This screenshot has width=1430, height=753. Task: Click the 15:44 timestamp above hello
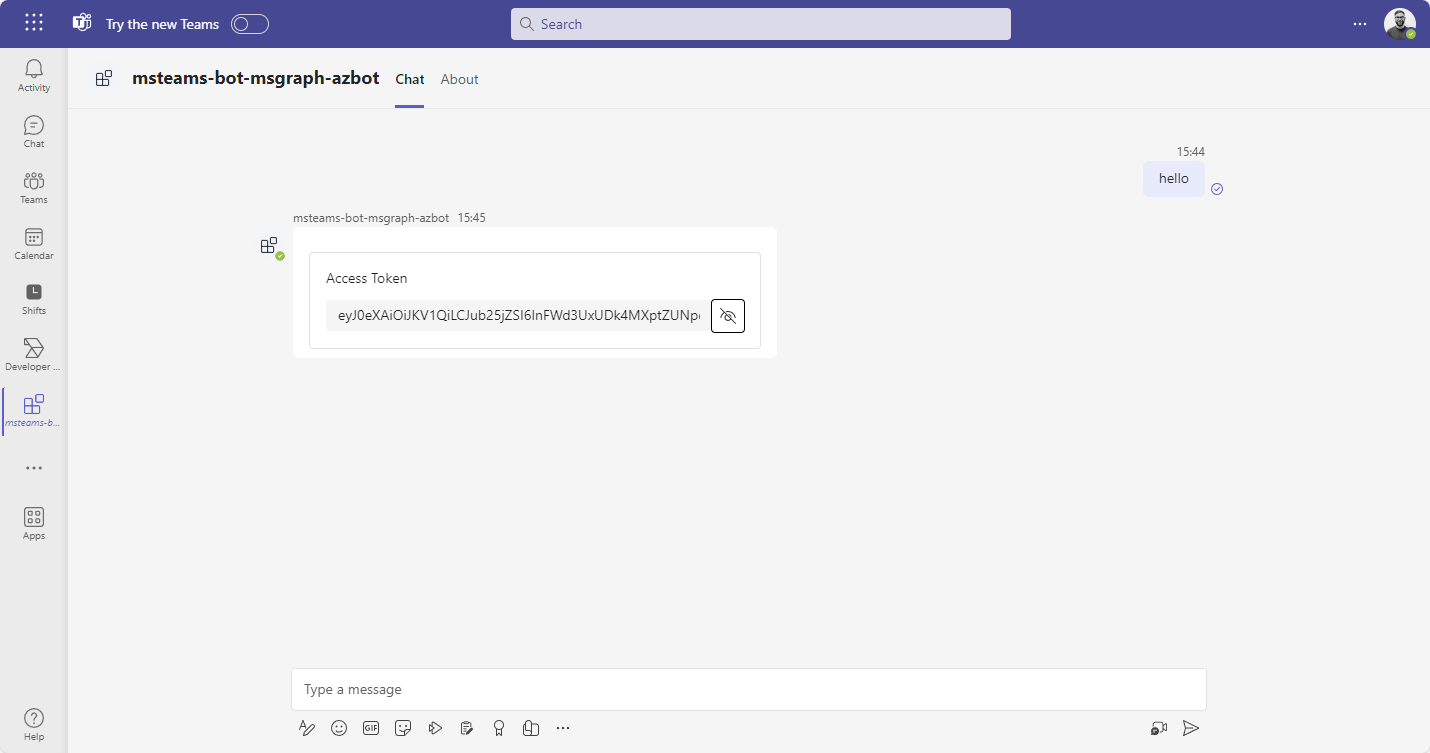(x=1190, y=152)
